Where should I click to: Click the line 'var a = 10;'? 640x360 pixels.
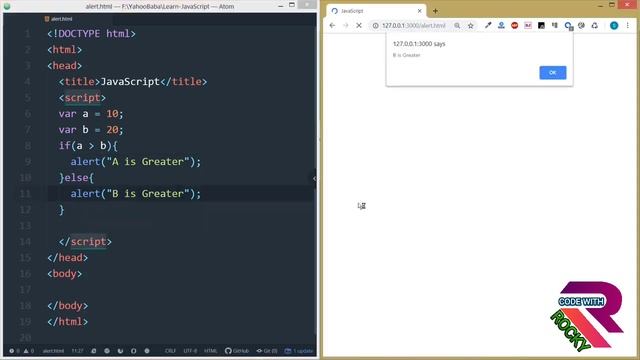coord(91,113)
